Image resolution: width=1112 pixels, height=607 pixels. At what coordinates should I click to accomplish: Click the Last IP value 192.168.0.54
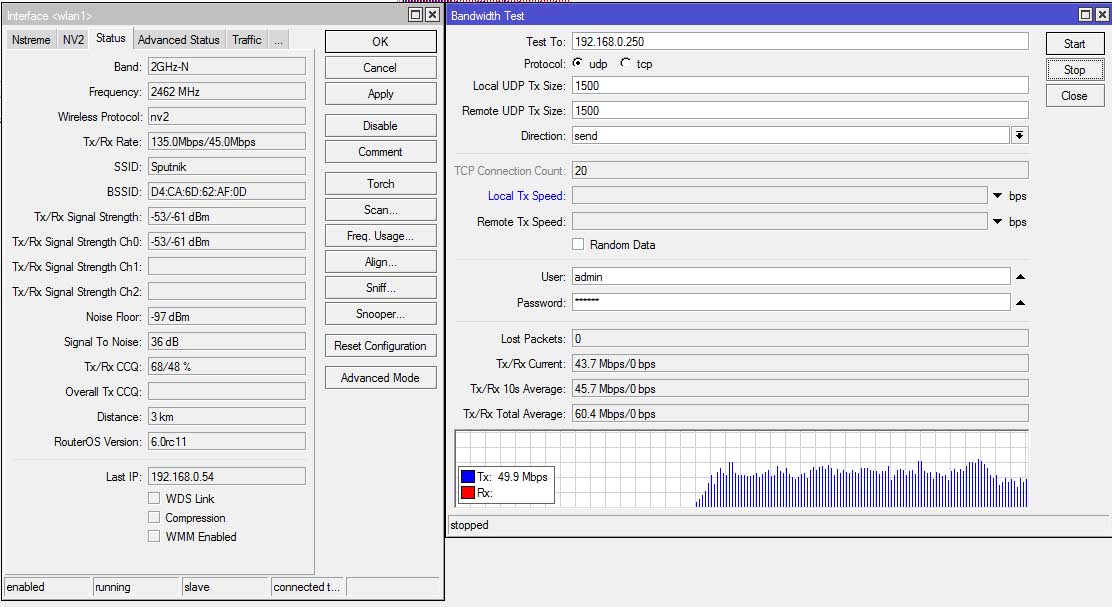(x=227, y=477)
